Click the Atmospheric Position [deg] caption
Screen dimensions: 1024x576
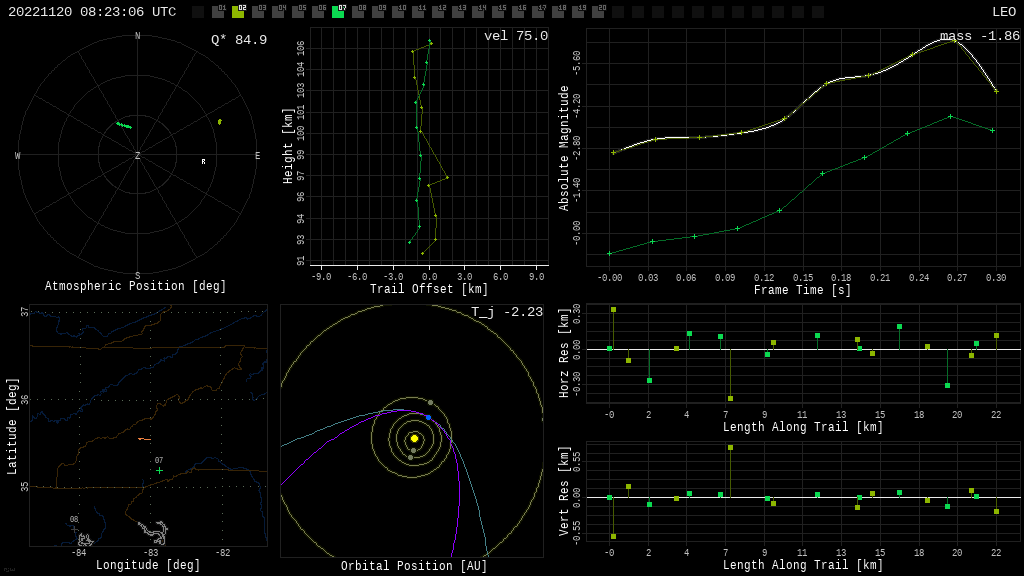135,286
